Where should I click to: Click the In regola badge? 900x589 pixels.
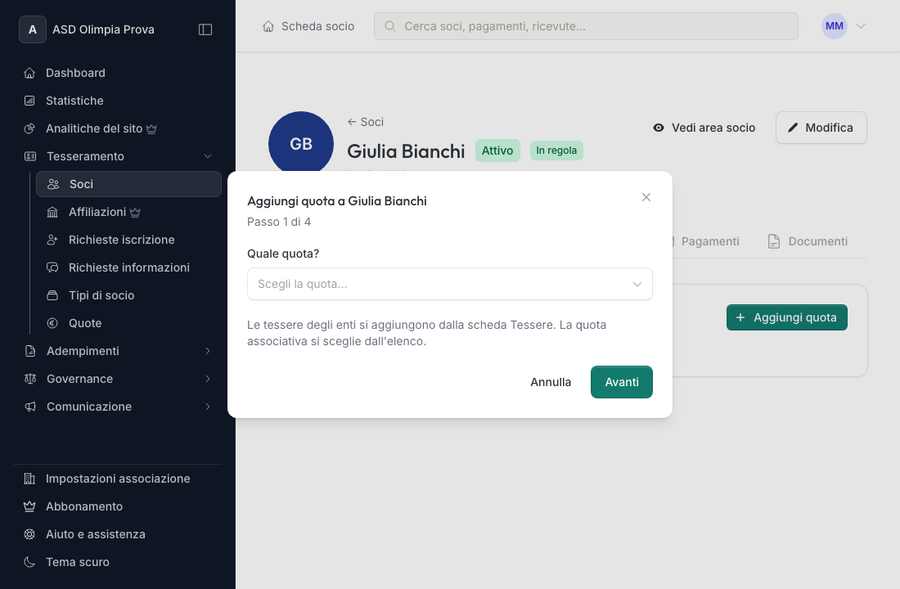(556, 150)
